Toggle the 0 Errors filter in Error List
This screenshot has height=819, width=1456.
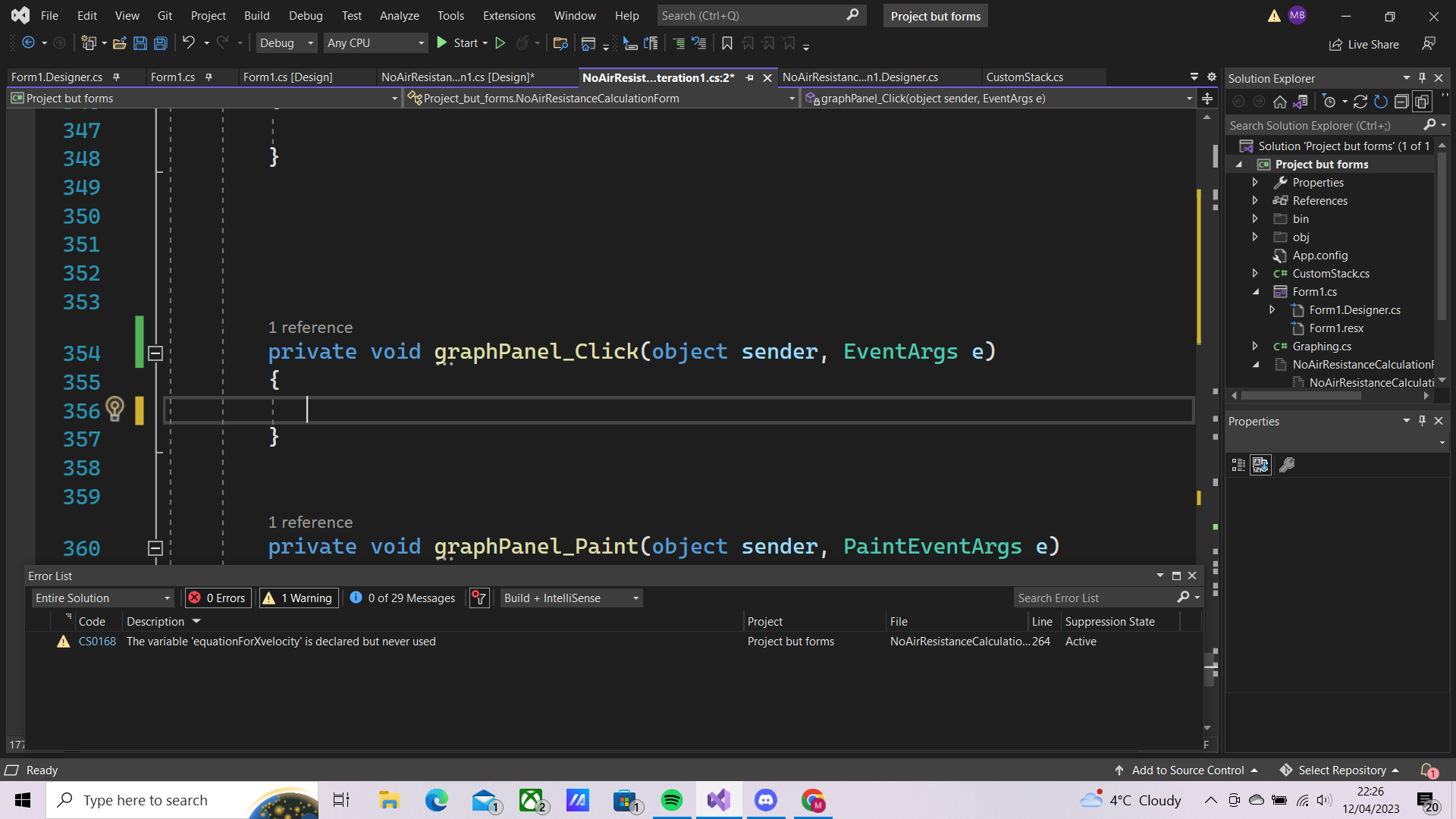[218, 598]
